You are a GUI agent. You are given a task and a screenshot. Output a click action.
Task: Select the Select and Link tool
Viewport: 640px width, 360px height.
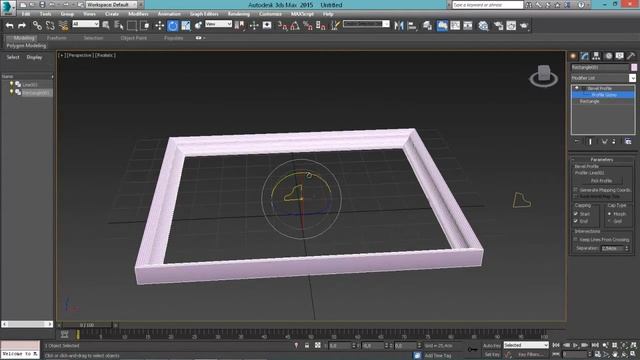click(x=37, y=26)
